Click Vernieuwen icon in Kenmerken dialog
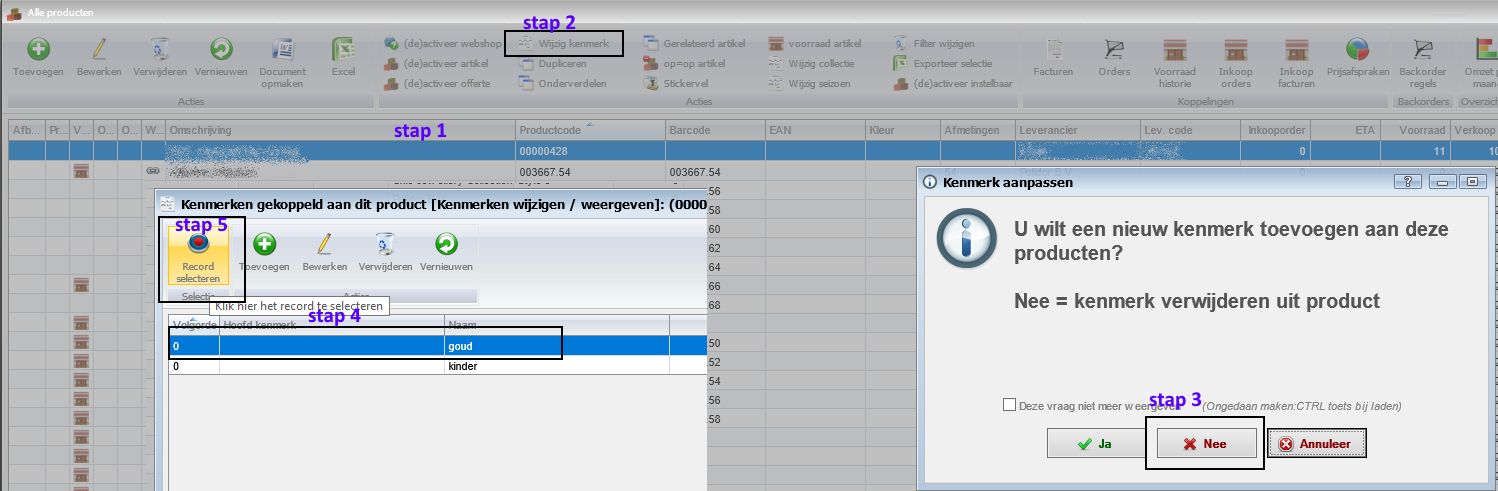The height and width of the screenshot is (491, 1498). [446, 244]
